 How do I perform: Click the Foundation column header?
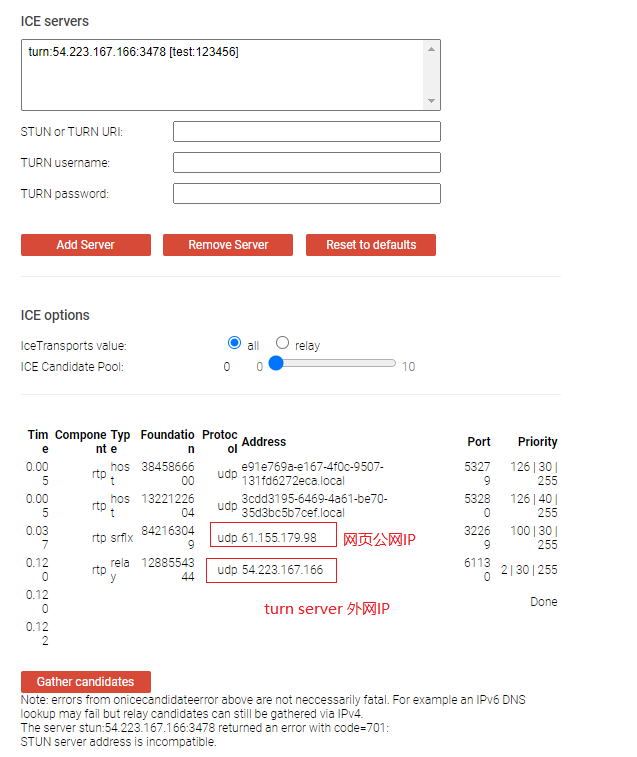pyautogui.click(x=167, y=441)
